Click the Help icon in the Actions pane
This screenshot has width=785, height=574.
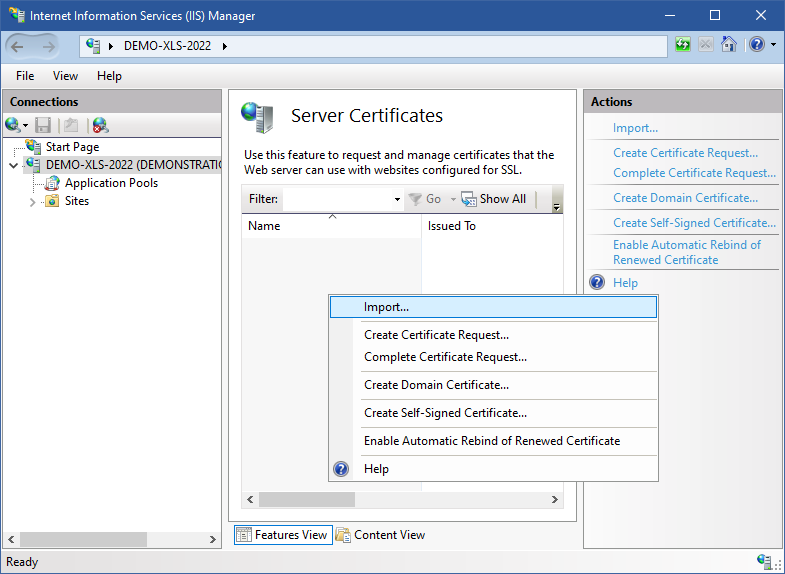tap(597, 282)
